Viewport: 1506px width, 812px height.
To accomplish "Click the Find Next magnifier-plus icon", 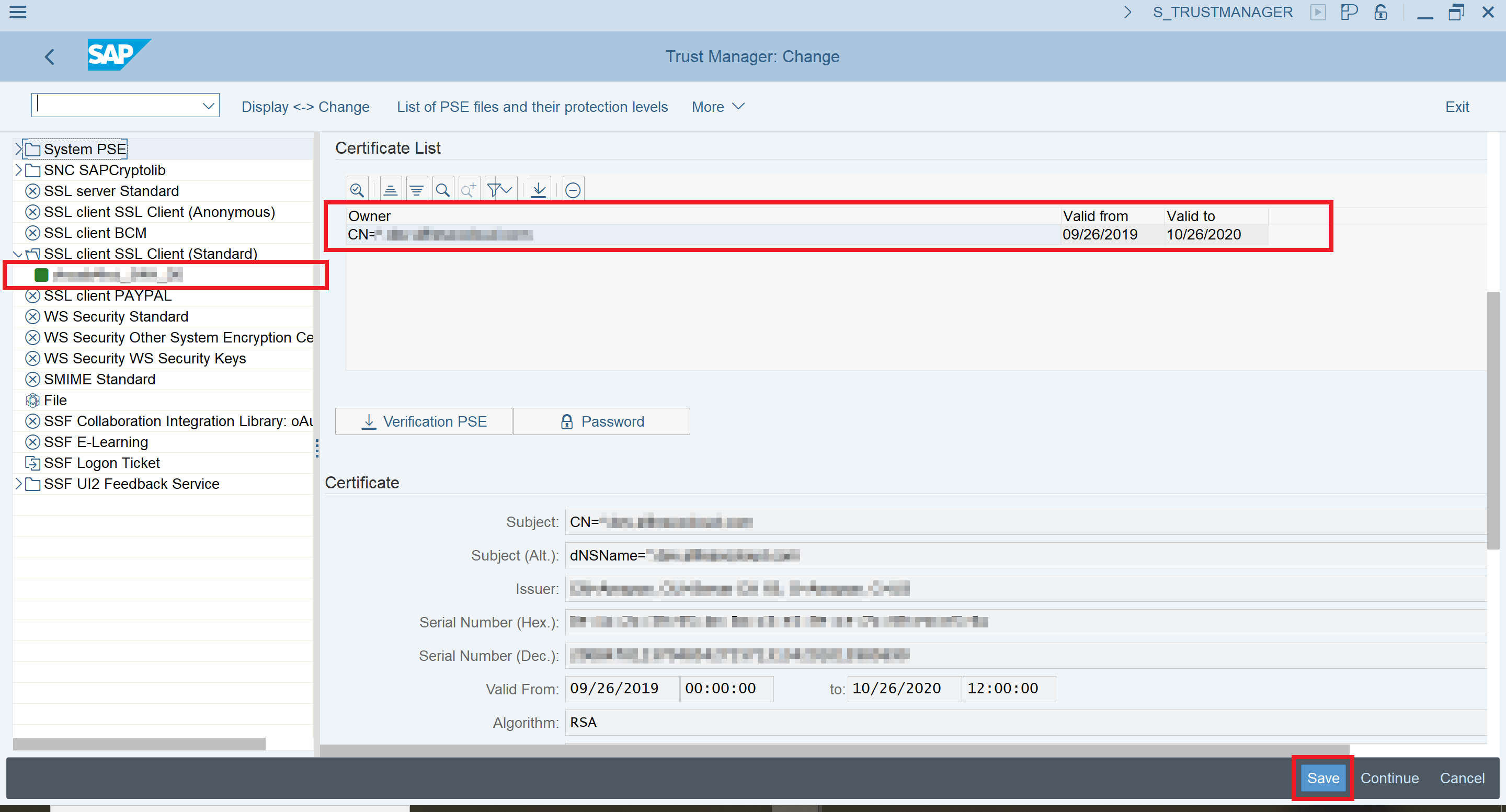I will point(469,188).
